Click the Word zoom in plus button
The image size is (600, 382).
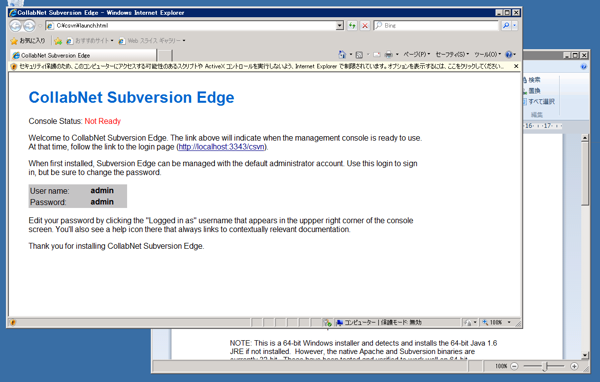574,366
